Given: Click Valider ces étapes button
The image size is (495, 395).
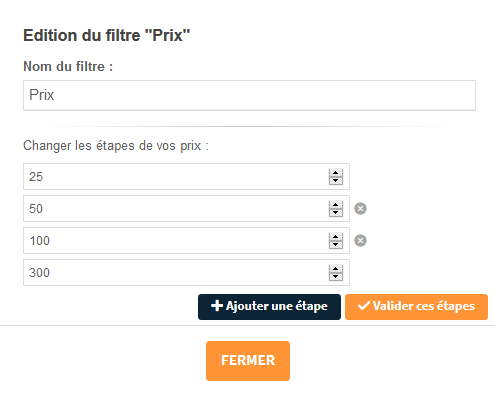Looking at the screenshot, I should (x=416, y=307).
